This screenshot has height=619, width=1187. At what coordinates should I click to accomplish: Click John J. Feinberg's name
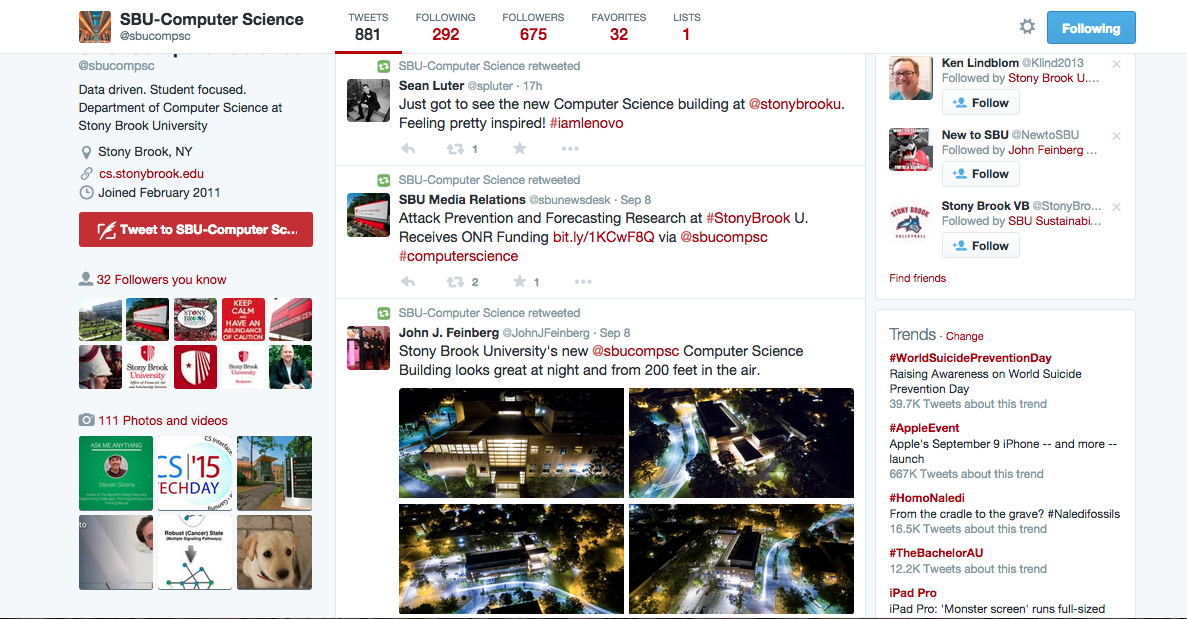pyautogui.click(x=449, y=332)
